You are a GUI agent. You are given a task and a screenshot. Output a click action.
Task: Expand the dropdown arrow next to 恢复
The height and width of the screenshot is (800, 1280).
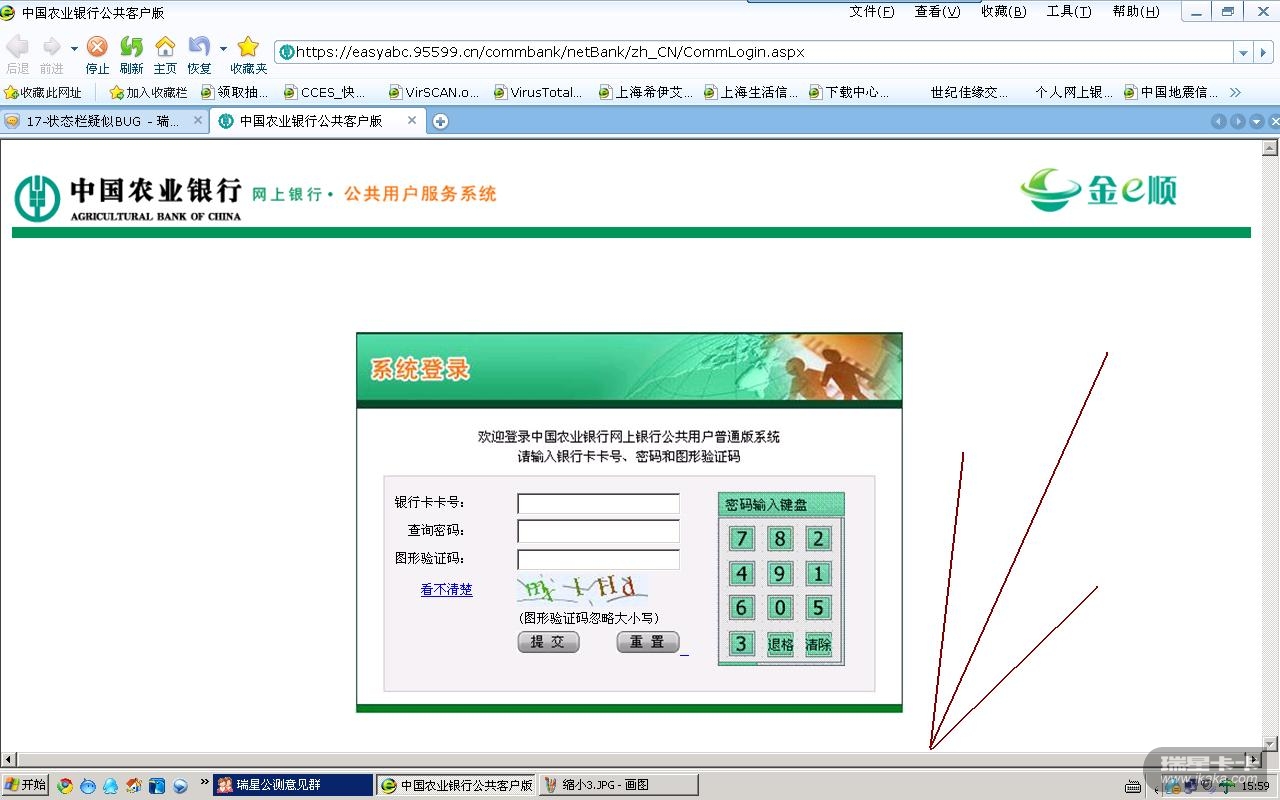point(223,48)
